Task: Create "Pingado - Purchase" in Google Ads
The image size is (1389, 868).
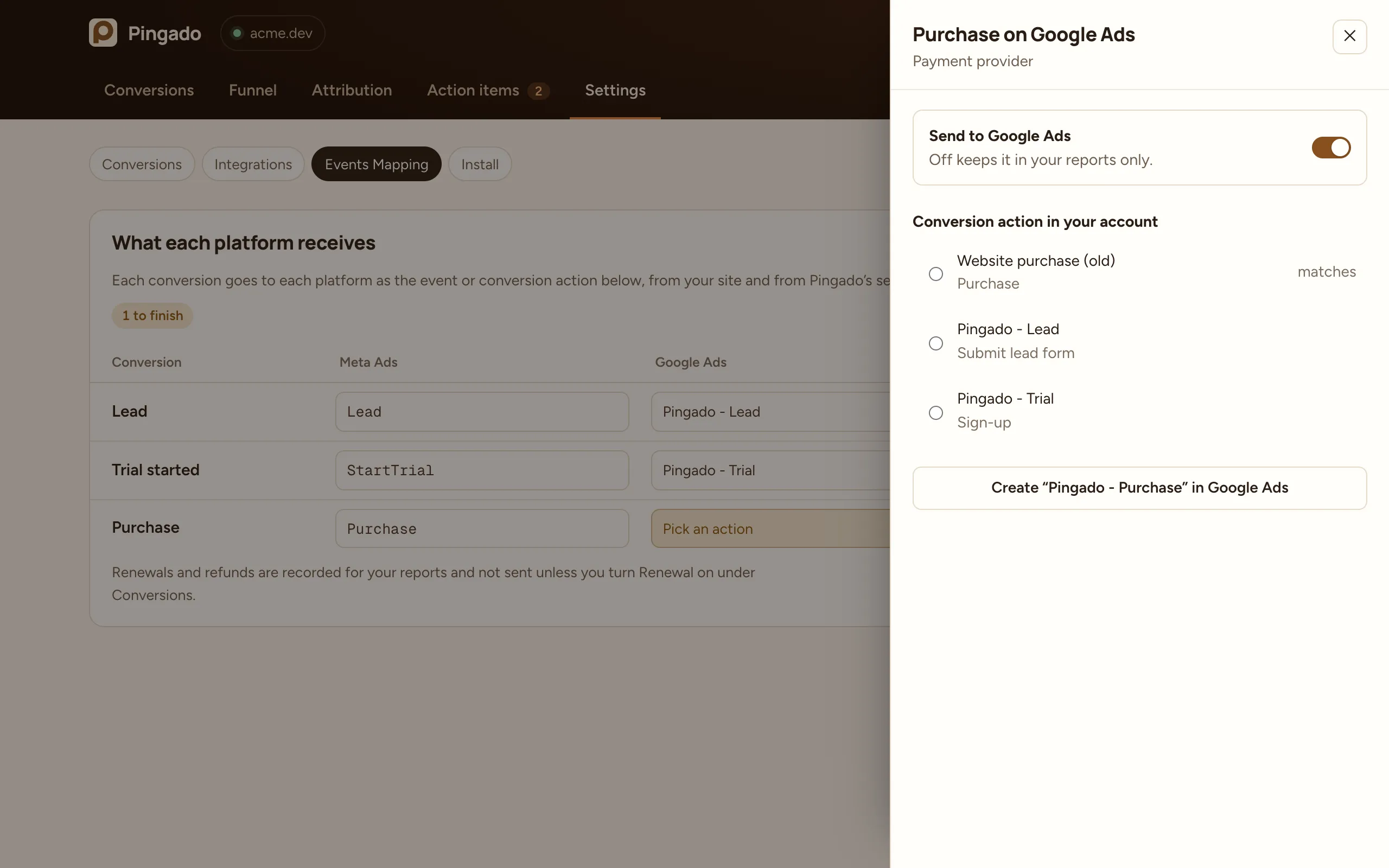Action: pos(1139,488)
